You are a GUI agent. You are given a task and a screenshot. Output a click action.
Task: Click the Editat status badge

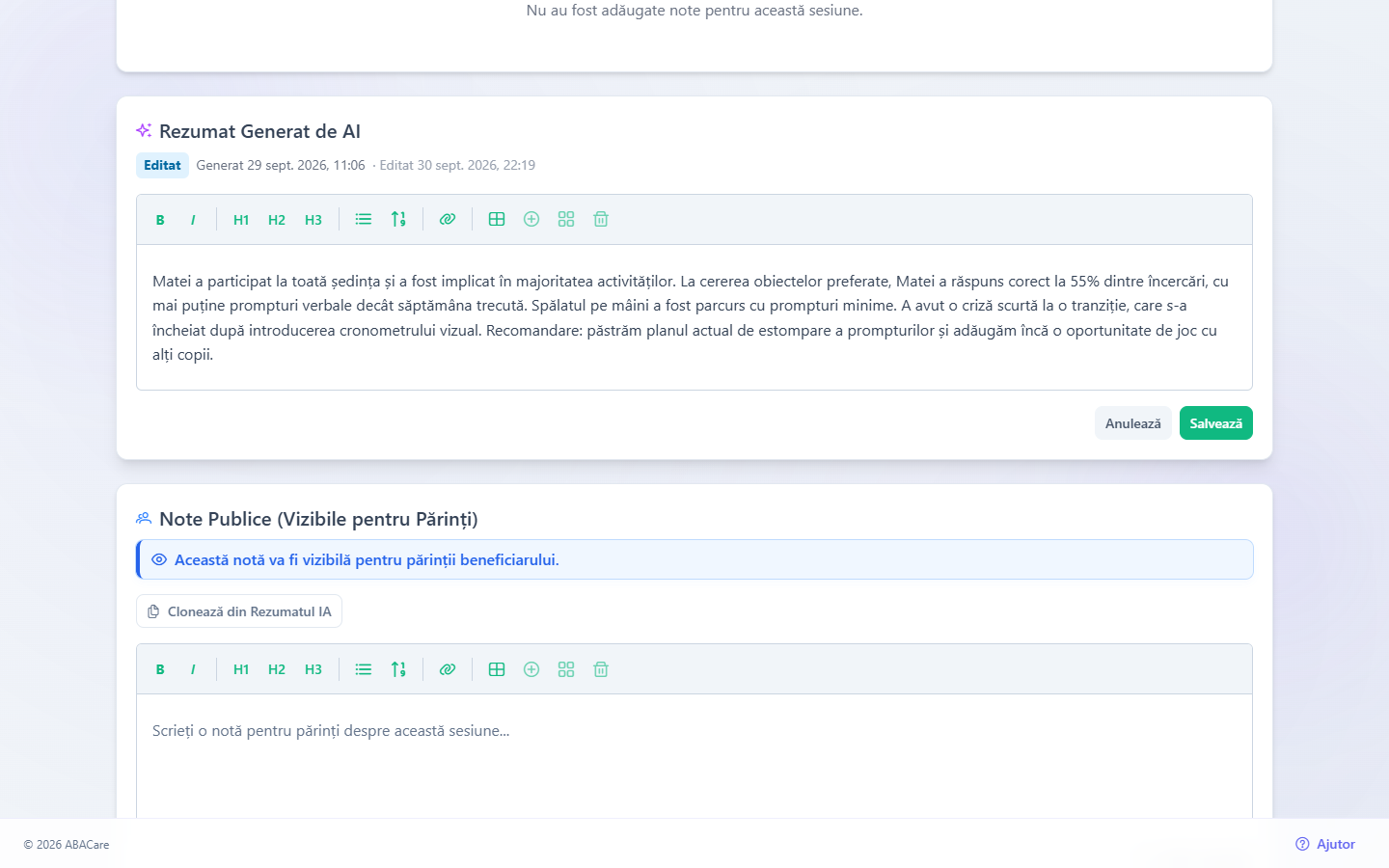tap(162, 165)
